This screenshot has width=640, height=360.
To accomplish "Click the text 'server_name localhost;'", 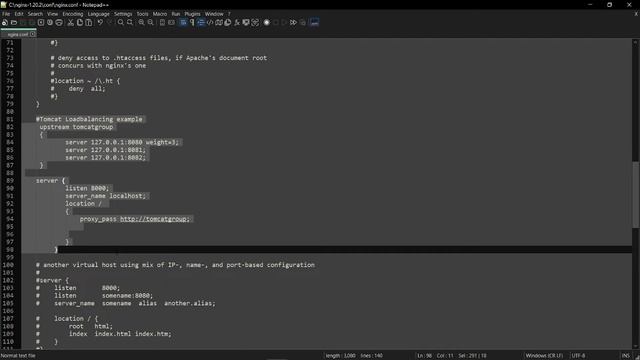I will (106, 196).
